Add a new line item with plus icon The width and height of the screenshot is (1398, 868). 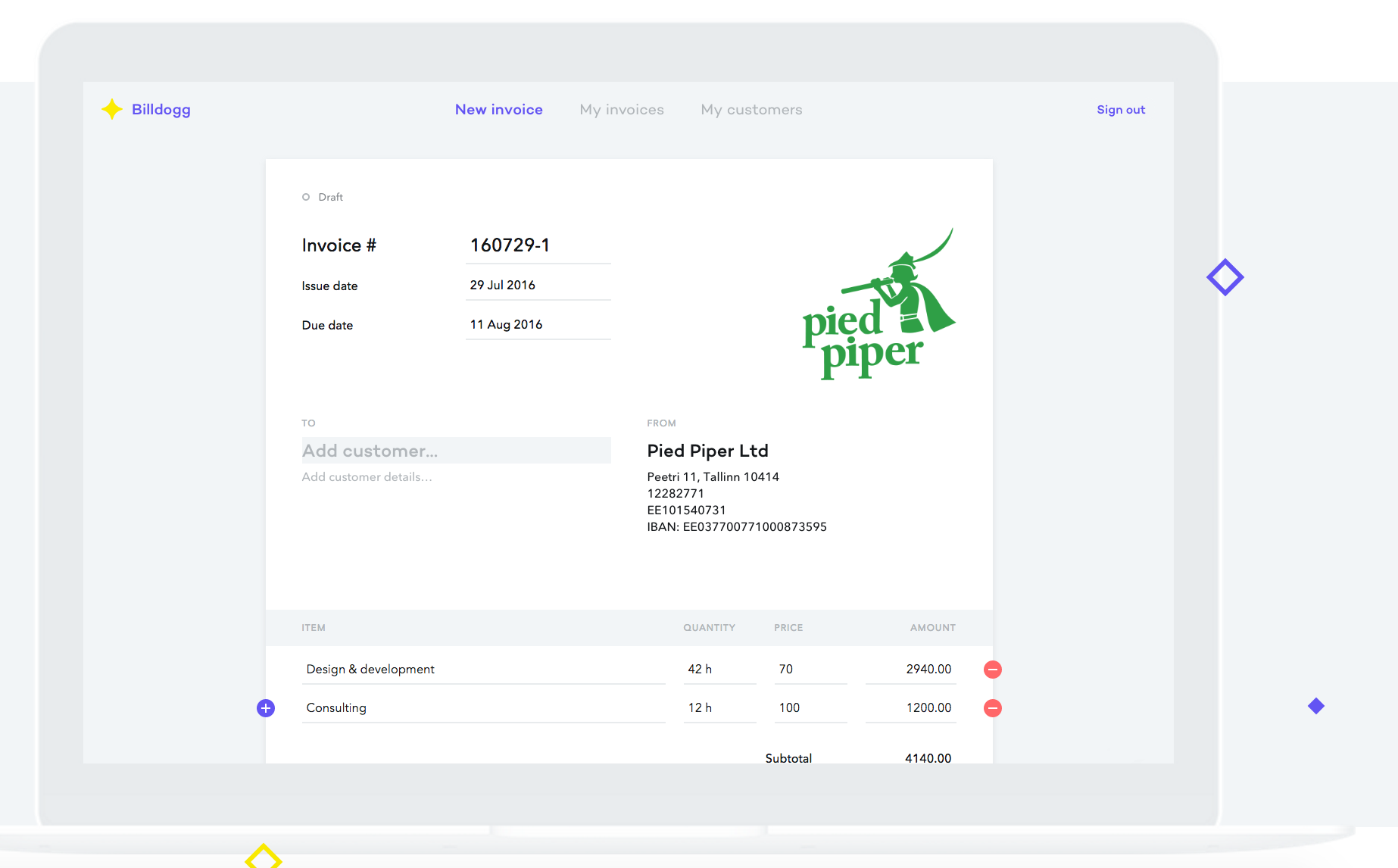point(266,708)
